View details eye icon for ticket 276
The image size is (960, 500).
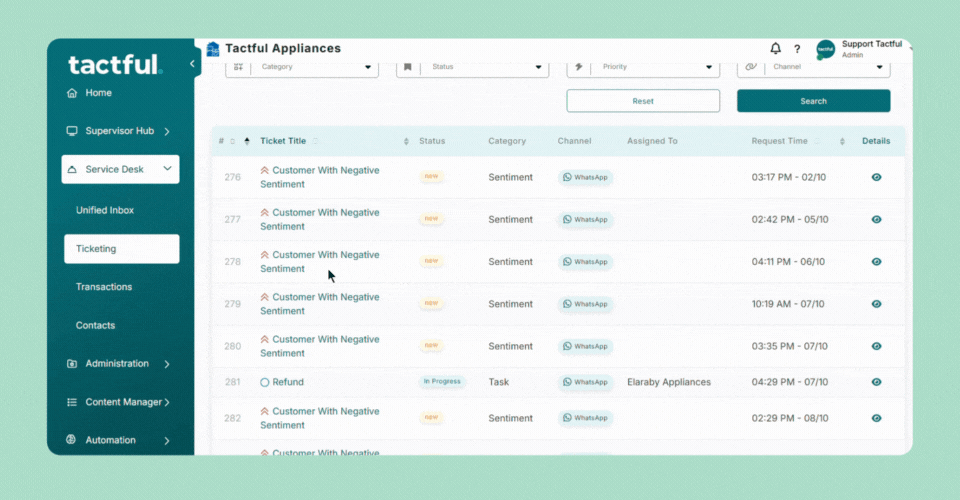[x=876, y=177]
